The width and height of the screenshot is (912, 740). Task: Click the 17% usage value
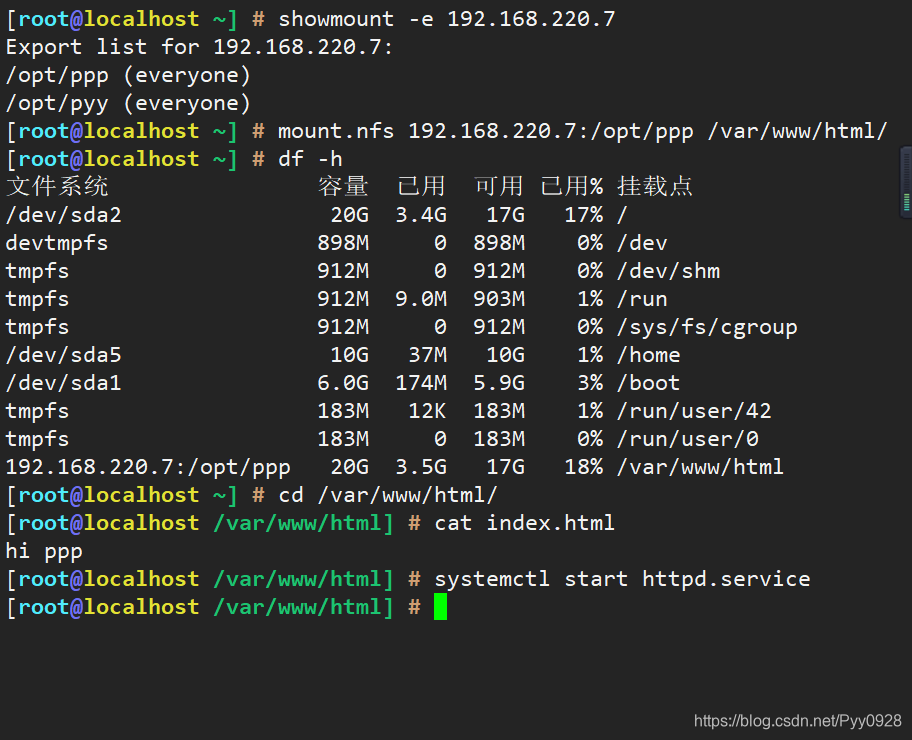(584, 215)
